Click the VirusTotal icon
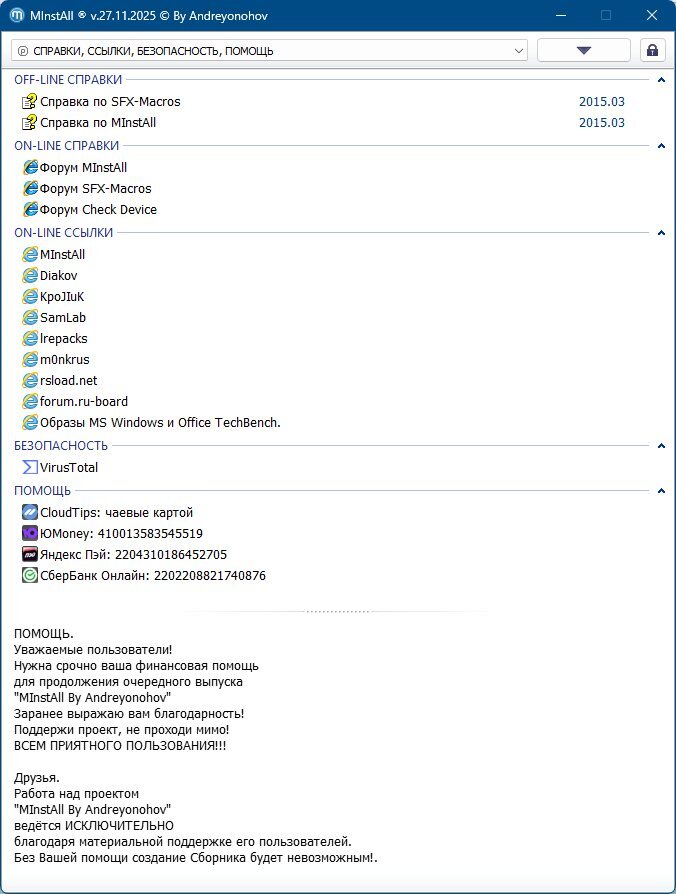Viewport: 676px width, 894px height. tap(30, 467)
